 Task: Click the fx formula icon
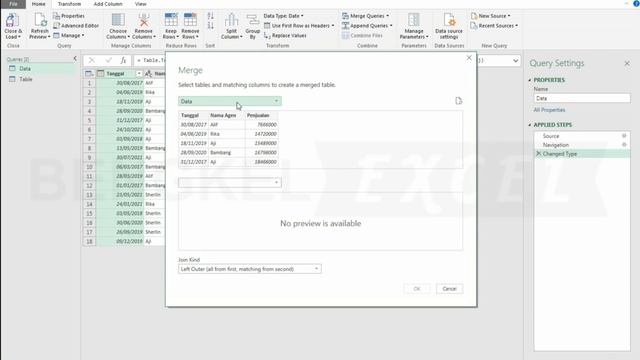123,60
